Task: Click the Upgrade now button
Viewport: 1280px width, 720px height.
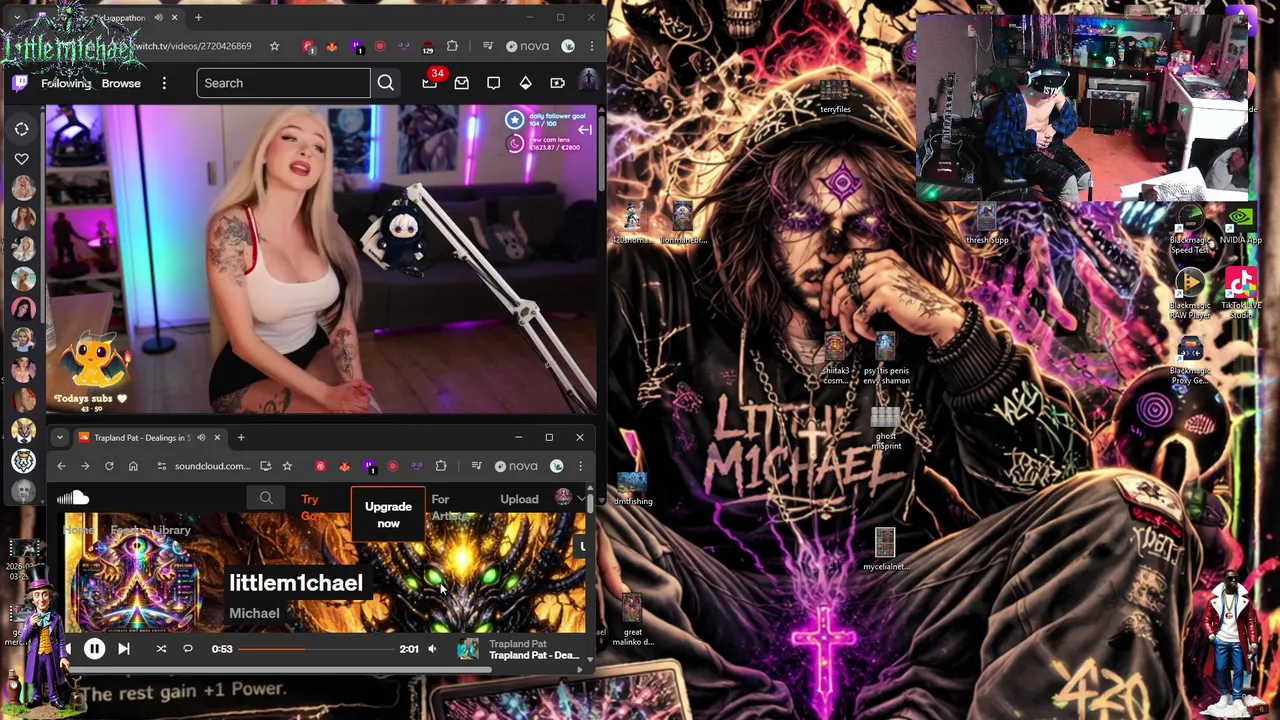Action: point(388,515)
